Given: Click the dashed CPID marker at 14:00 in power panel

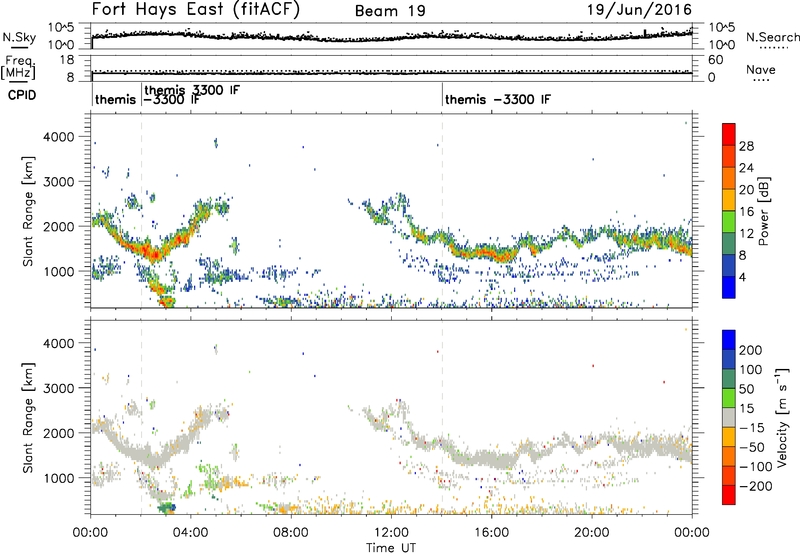Looking at the screenshot, I should pos(442,211).
